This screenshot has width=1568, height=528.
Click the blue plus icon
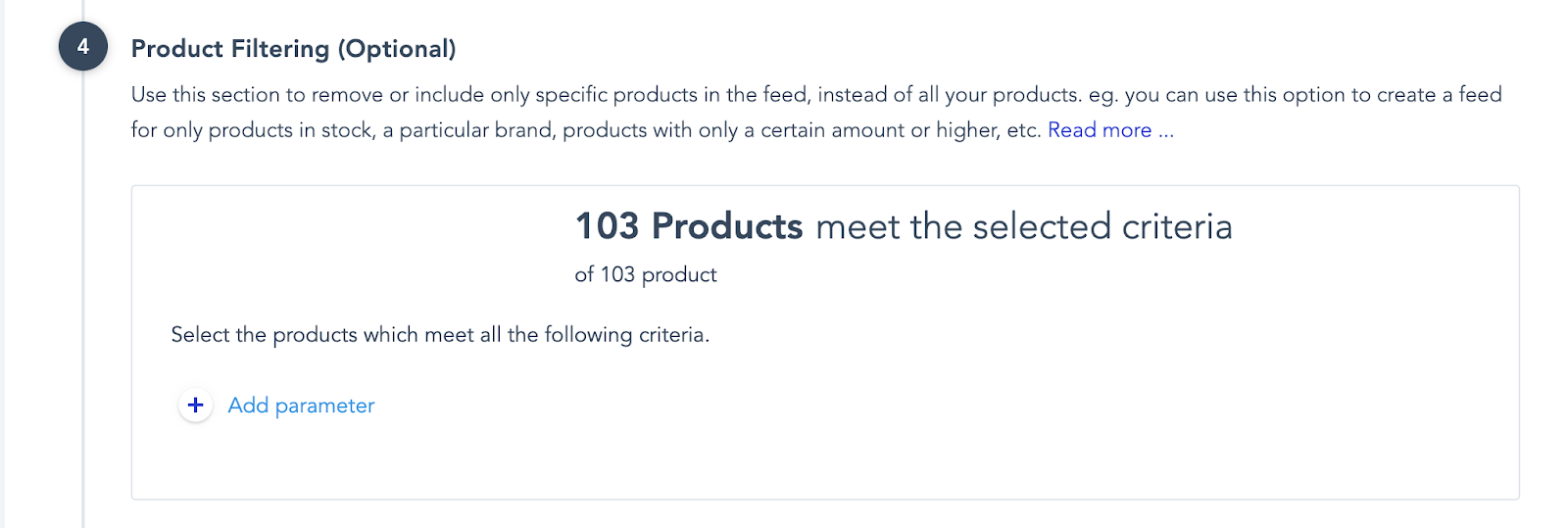click(x=195, y=405)
